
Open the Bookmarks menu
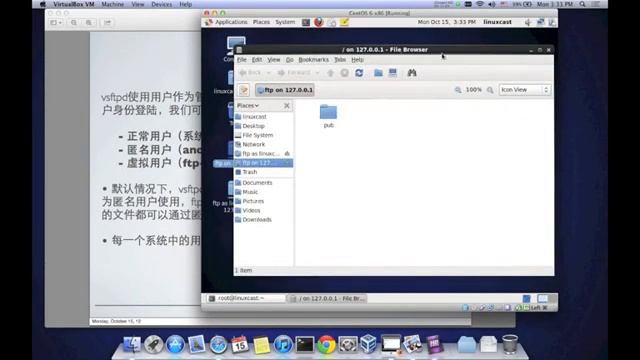pos(313,60)
